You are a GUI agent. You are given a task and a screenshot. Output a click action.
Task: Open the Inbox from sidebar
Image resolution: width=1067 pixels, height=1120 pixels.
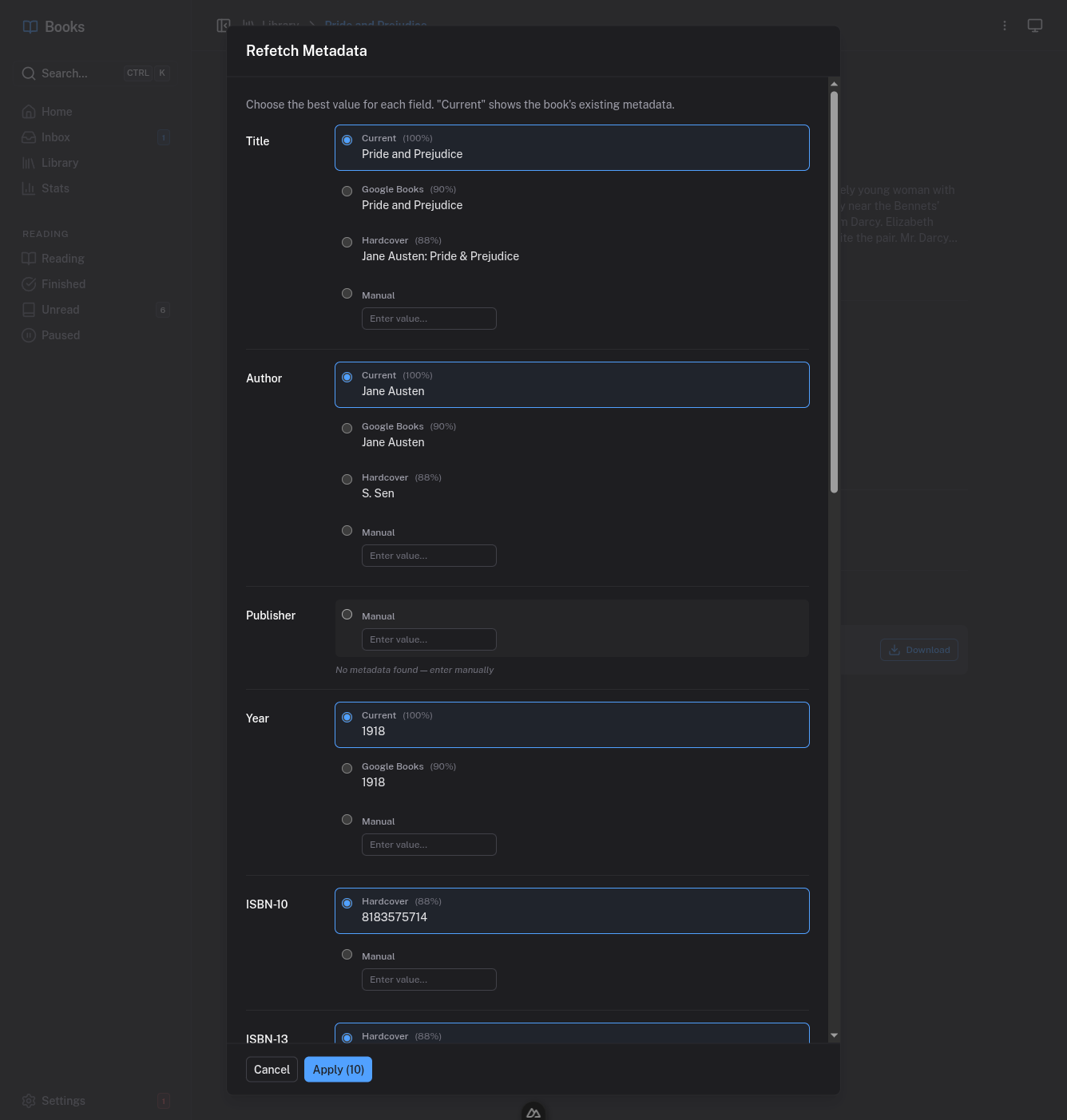tap(56, 137)
